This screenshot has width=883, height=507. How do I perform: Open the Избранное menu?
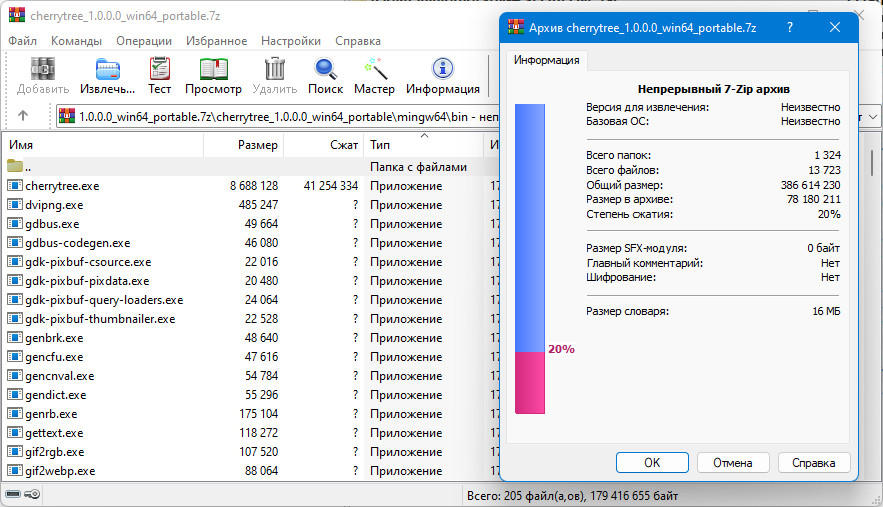[x=216, y=41]
